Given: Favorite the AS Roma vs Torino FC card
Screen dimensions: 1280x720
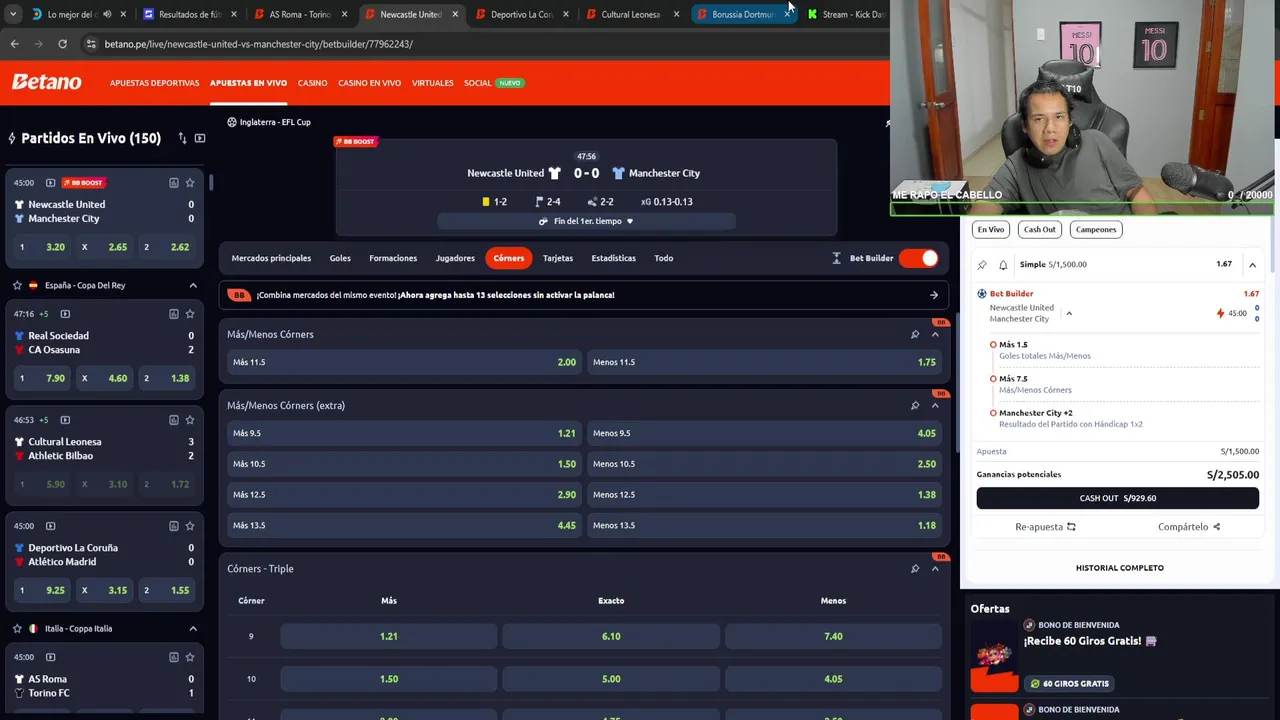Looking at the screenshot, I should [190, 657].
